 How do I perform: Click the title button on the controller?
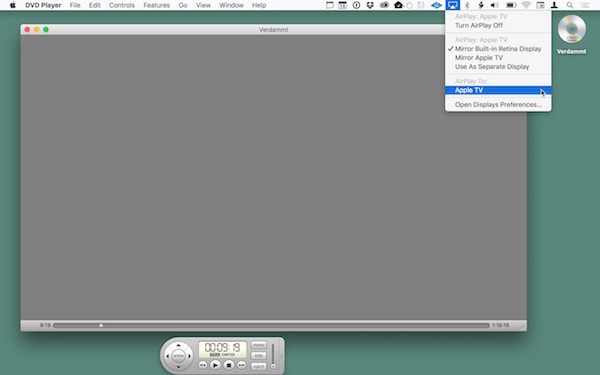point(258,355)
